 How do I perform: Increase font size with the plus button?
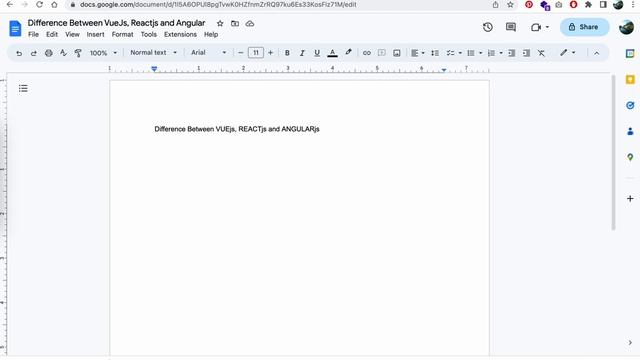(x=270, y=53)
